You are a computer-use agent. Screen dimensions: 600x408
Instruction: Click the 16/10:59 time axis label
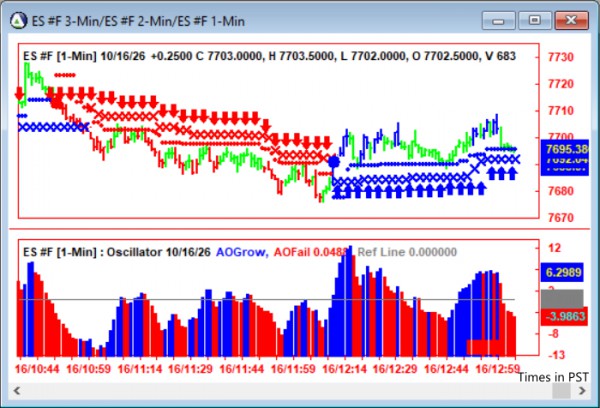click(88, 369)
